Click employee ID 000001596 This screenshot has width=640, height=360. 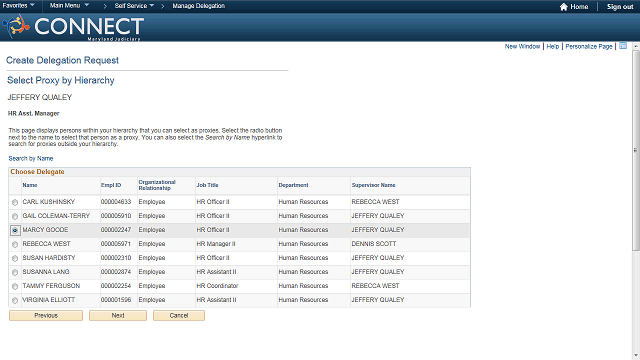pyautogui.click(x=116, y=300)
